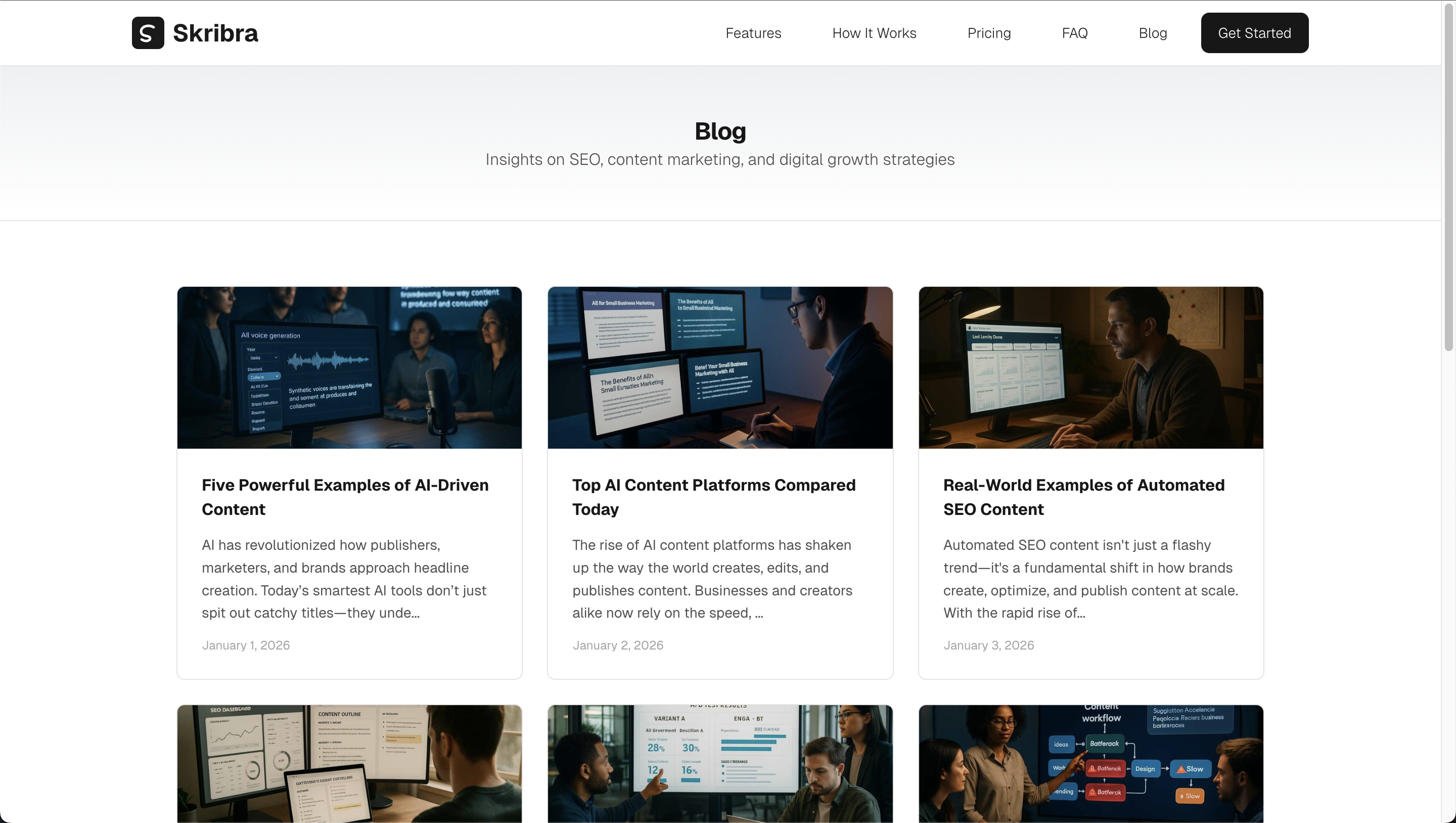The width and height of the screenshot is (1456, 823).
Task: Open the content workflow diagram thumbnail
Action: (1090, 764)
